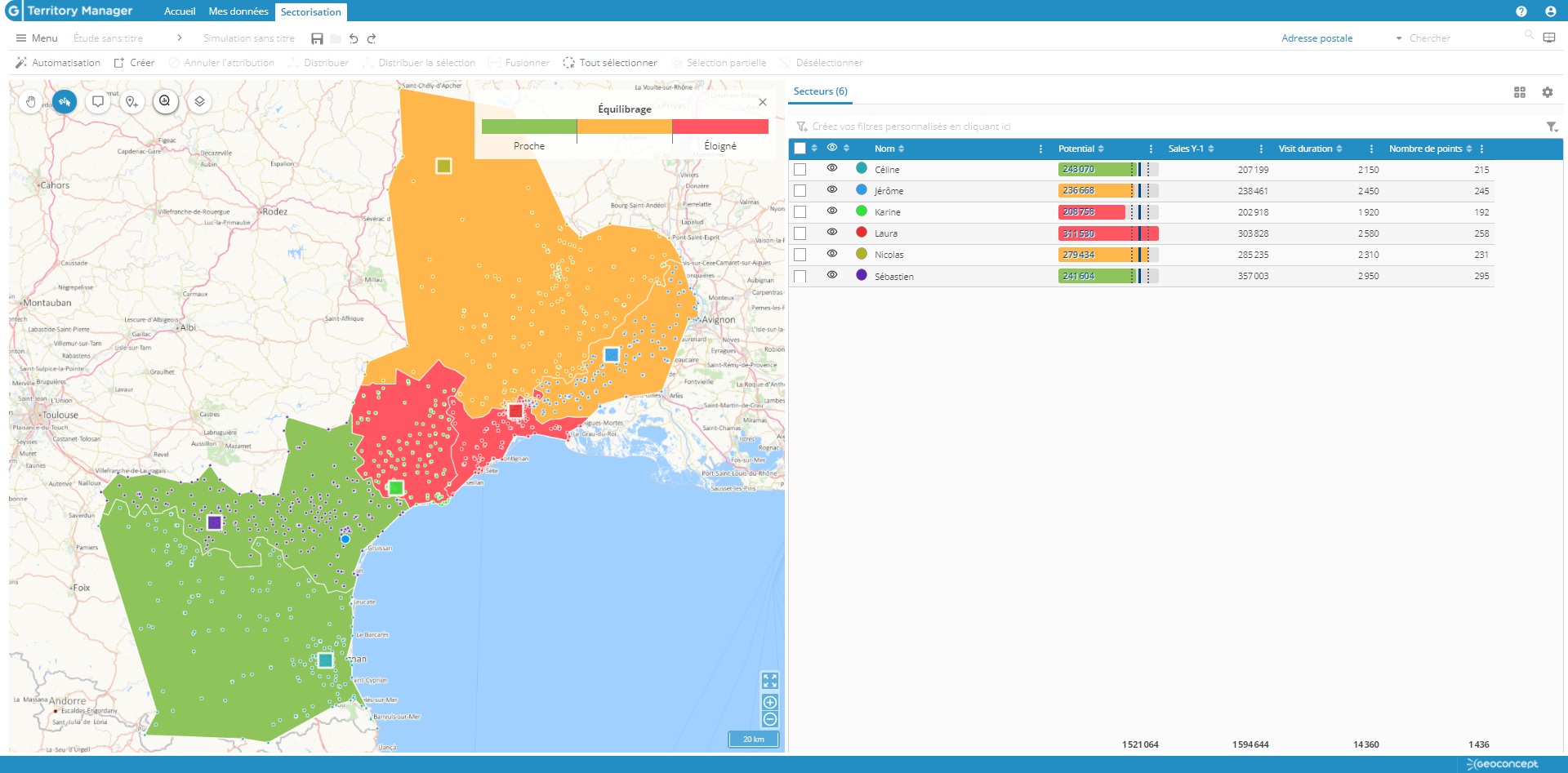Click the Automatisation button
This screenshot has height=773, width=1568.
[x=58, y=63]
